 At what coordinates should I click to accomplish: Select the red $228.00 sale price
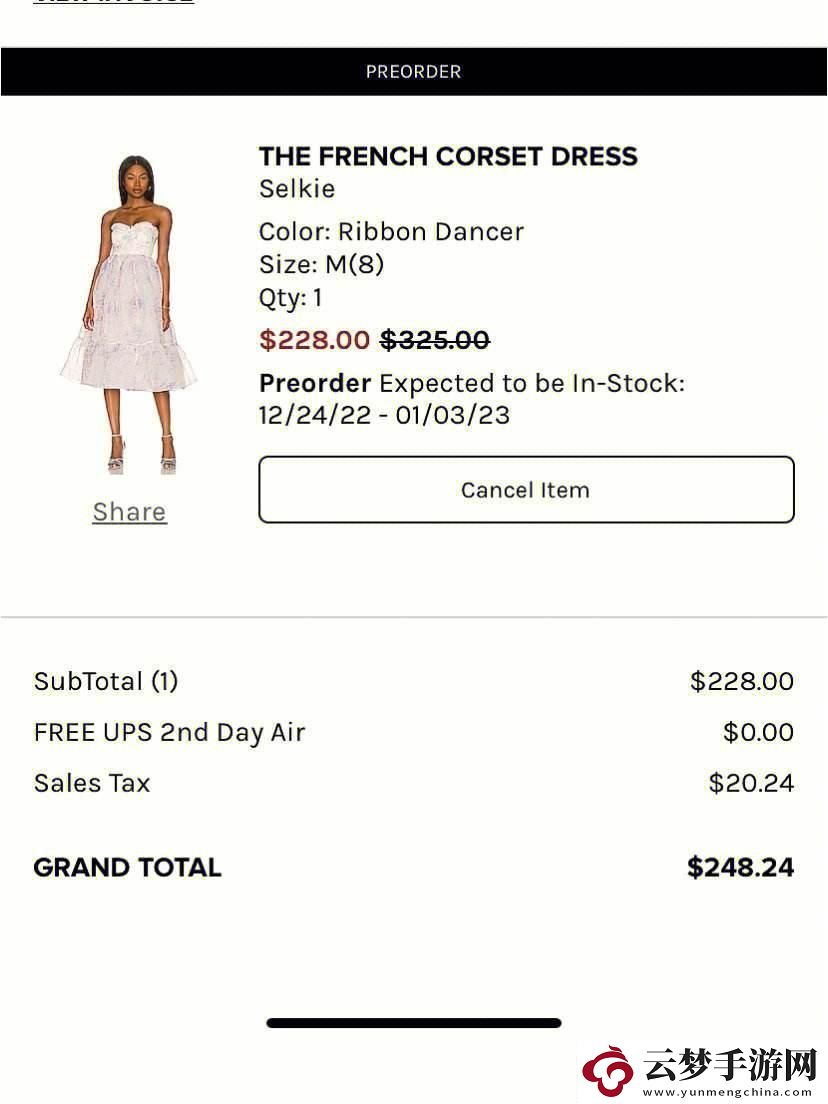coord(315,340)
